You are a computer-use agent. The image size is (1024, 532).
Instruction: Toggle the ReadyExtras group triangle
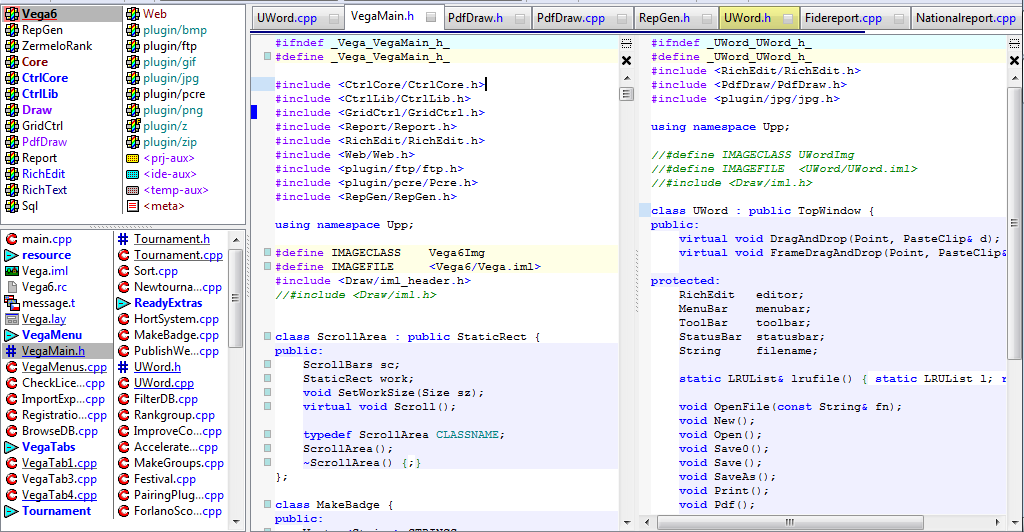click(x=123, y=303)
